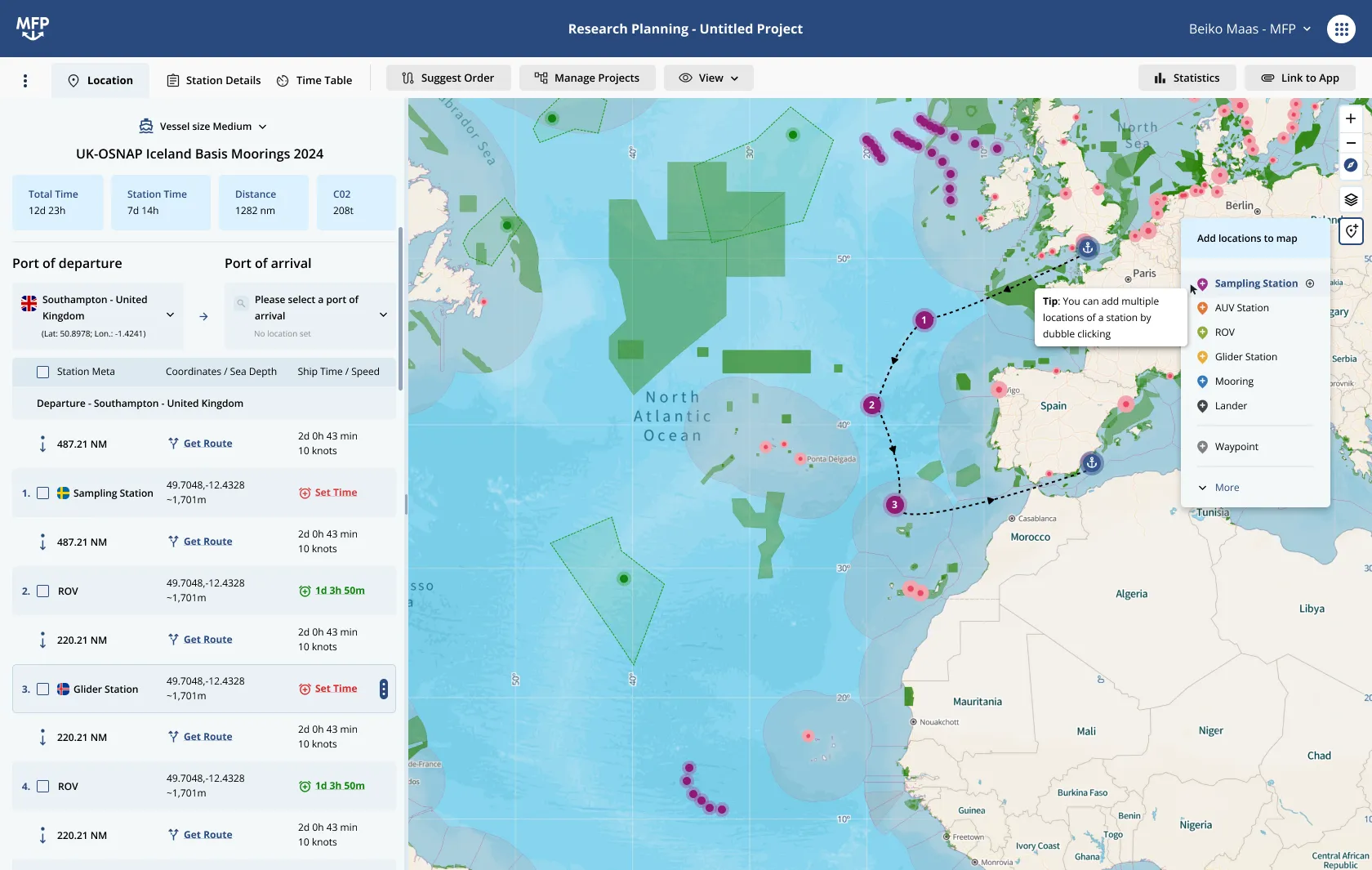
Task: Open the three-dot menu beside Location tab
Action: [25, 80]
